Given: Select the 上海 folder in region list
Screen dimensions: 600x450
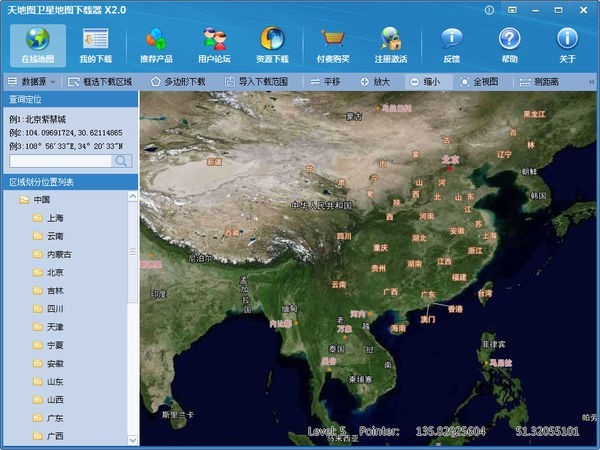Looking at the screenshot, I should click(54, 217).
